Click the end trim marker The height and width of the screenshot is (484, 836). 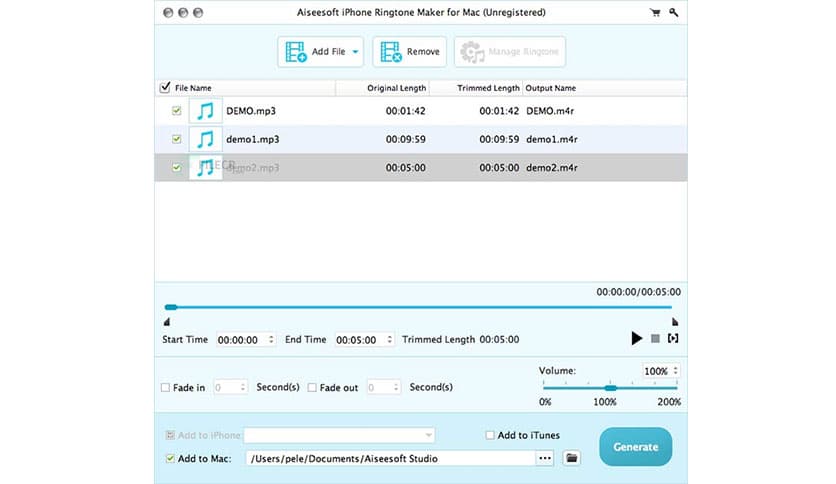tap(674, 321)
